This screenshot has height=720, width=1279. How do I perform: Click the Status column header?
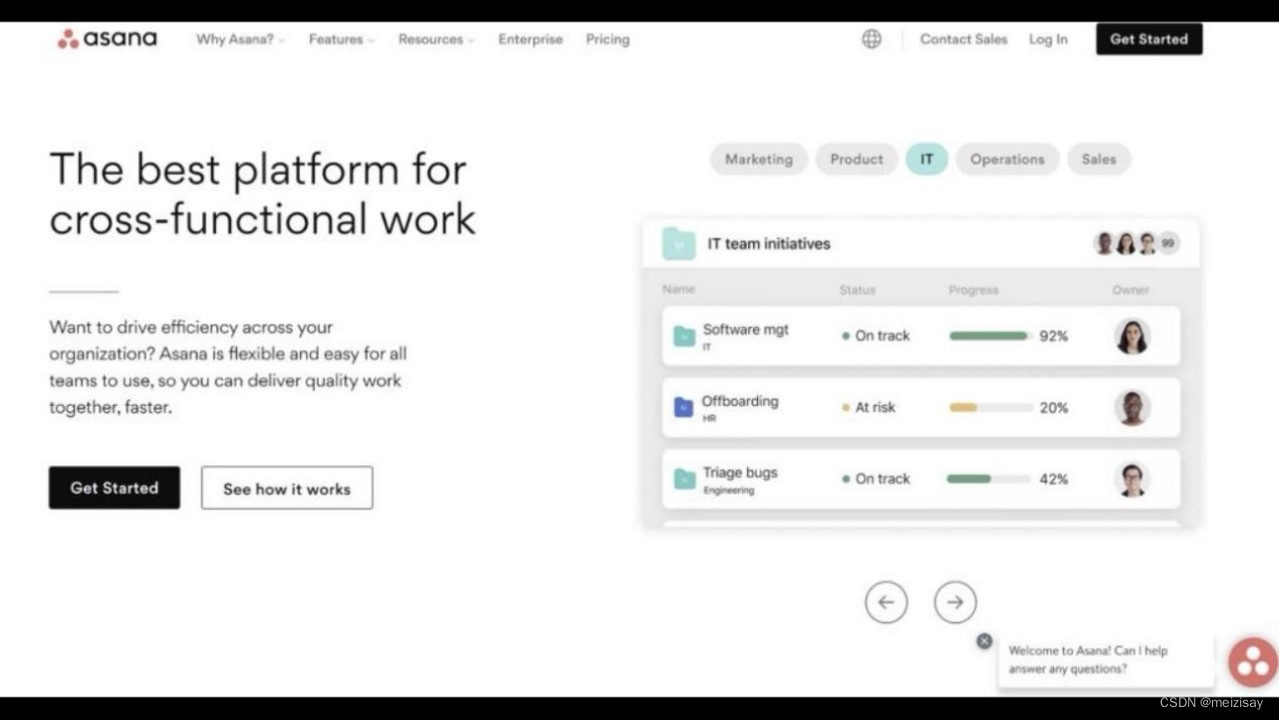[x=857, y=290]
